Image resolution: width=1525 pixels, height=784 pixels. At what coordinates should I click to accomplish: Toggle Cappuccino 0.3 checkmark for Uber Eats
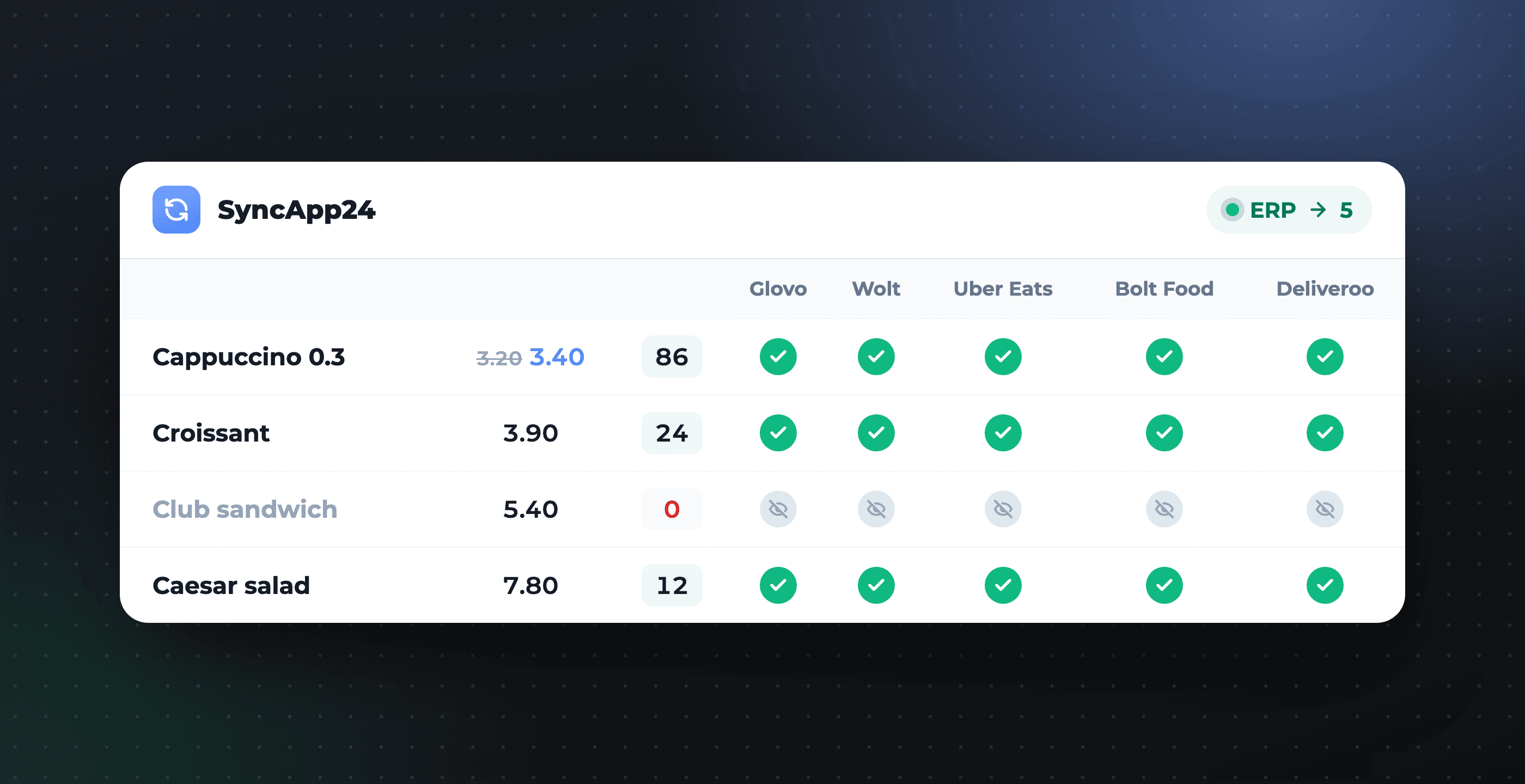point(1003,357)
